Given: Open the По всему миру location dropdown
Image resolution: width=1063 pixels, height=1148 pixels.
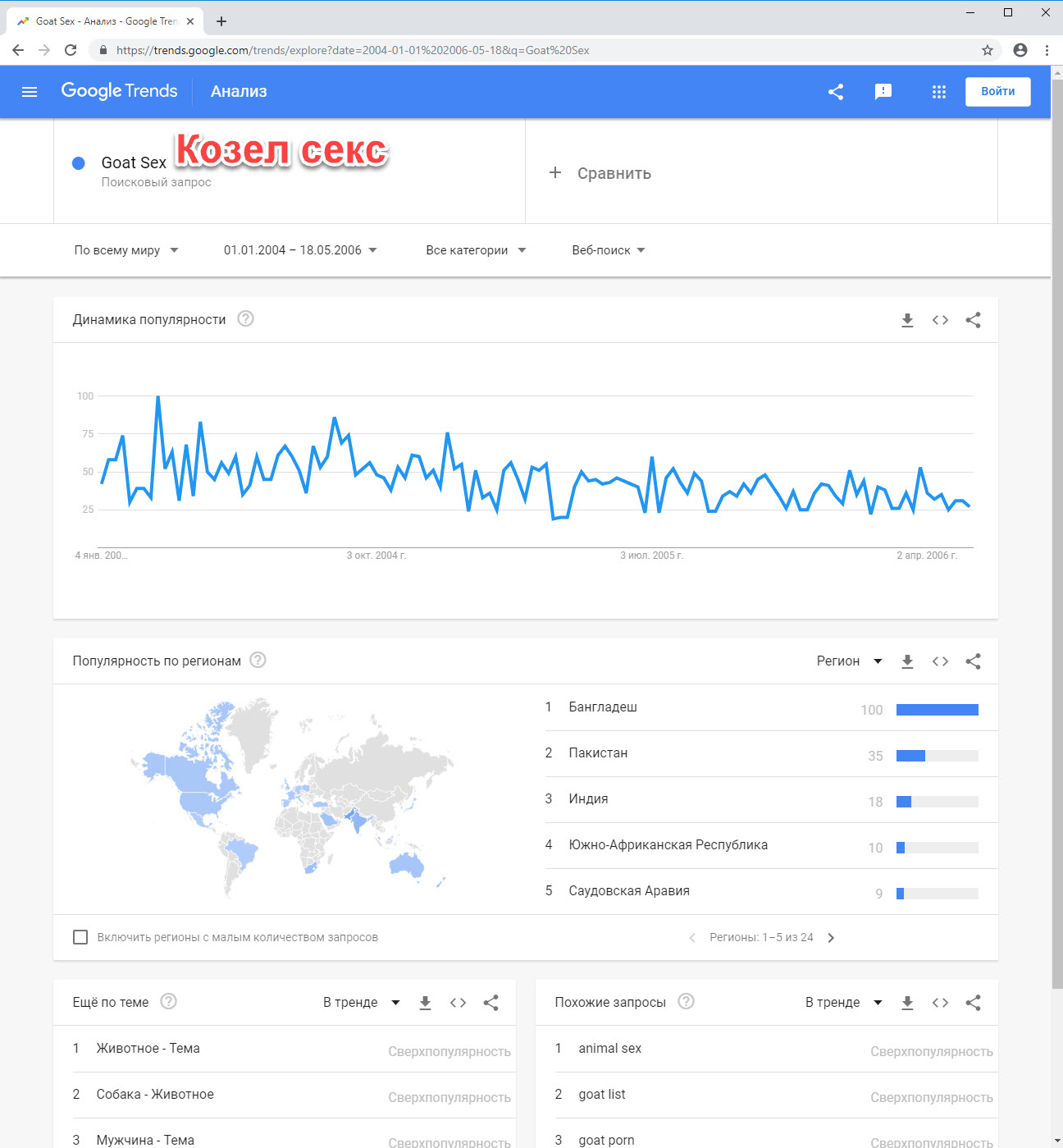Looking at the screenshot, I should pyautogui.click(x=126, y=250).
